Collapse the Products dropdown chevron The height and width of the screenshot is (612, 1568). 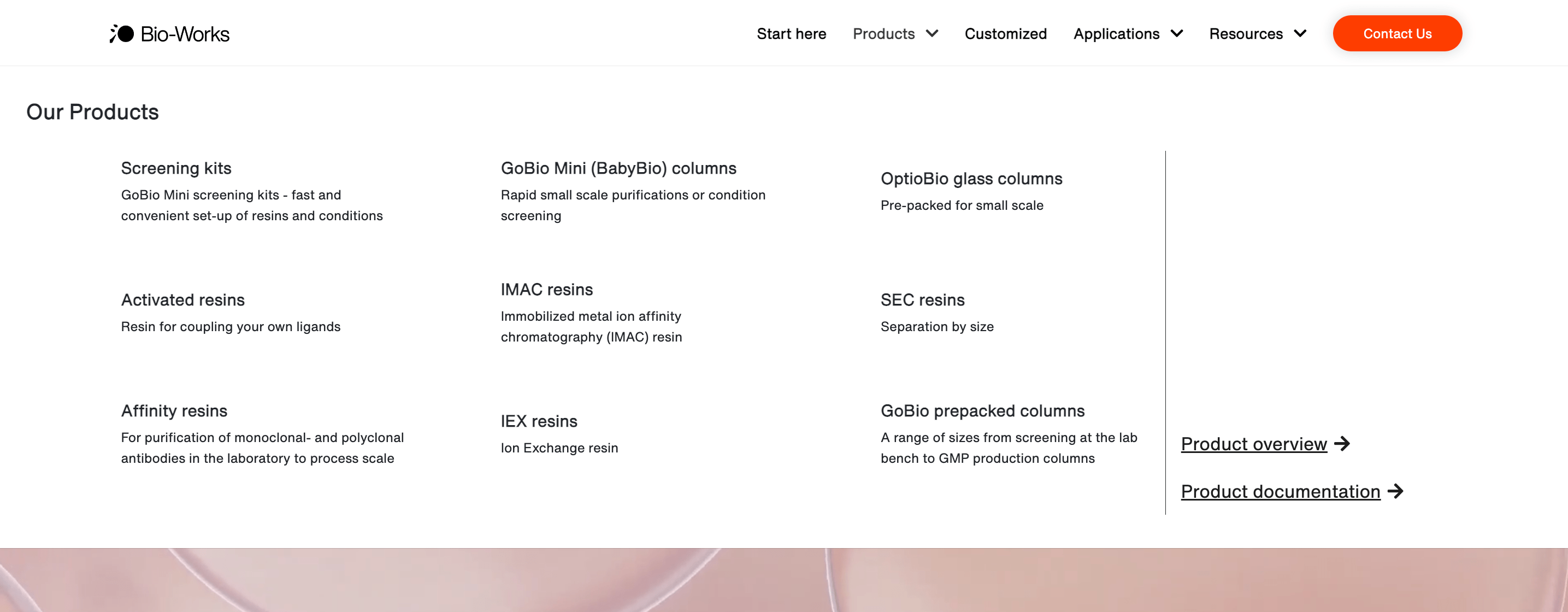tap(932, 33)
